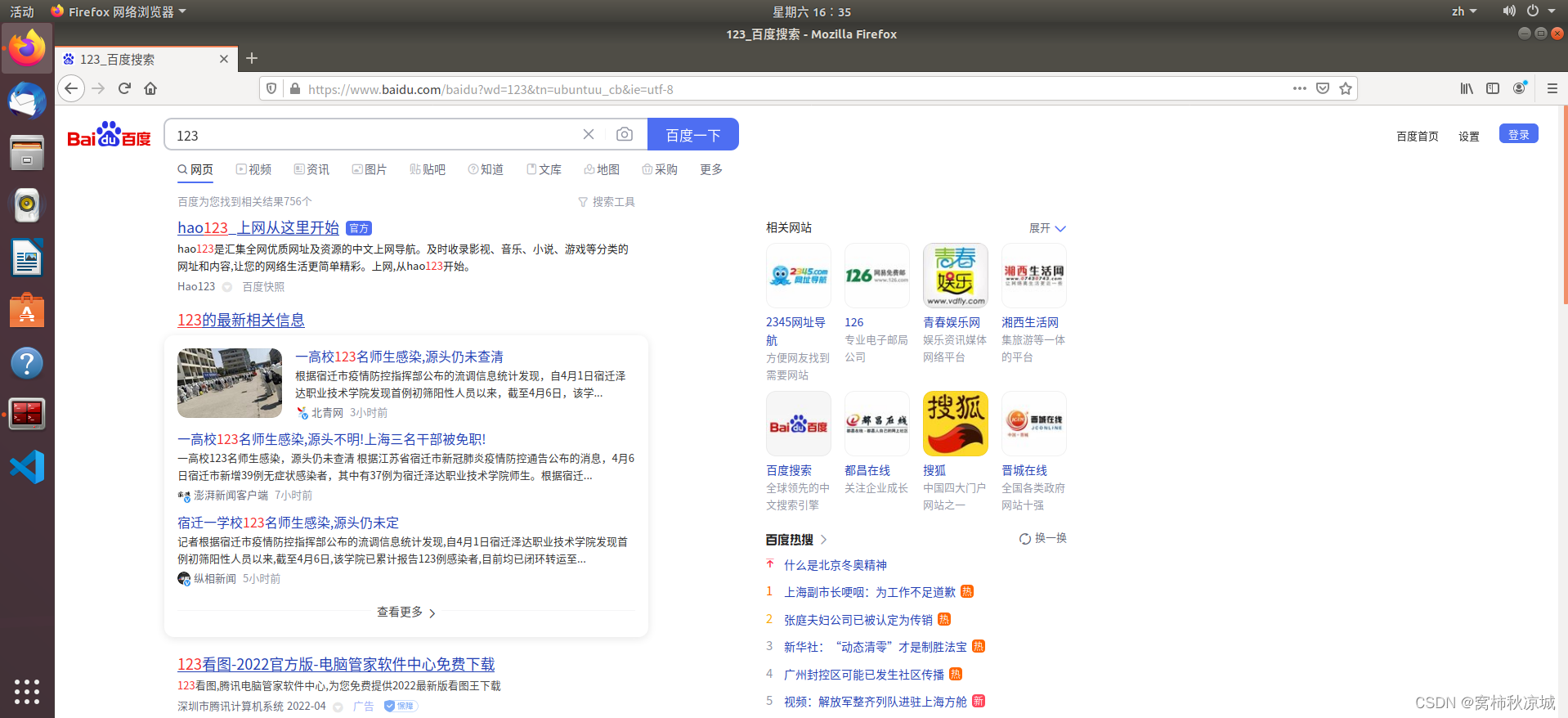Open a new browser tab
The image size is (1568, 718).
tap(252, 58)
